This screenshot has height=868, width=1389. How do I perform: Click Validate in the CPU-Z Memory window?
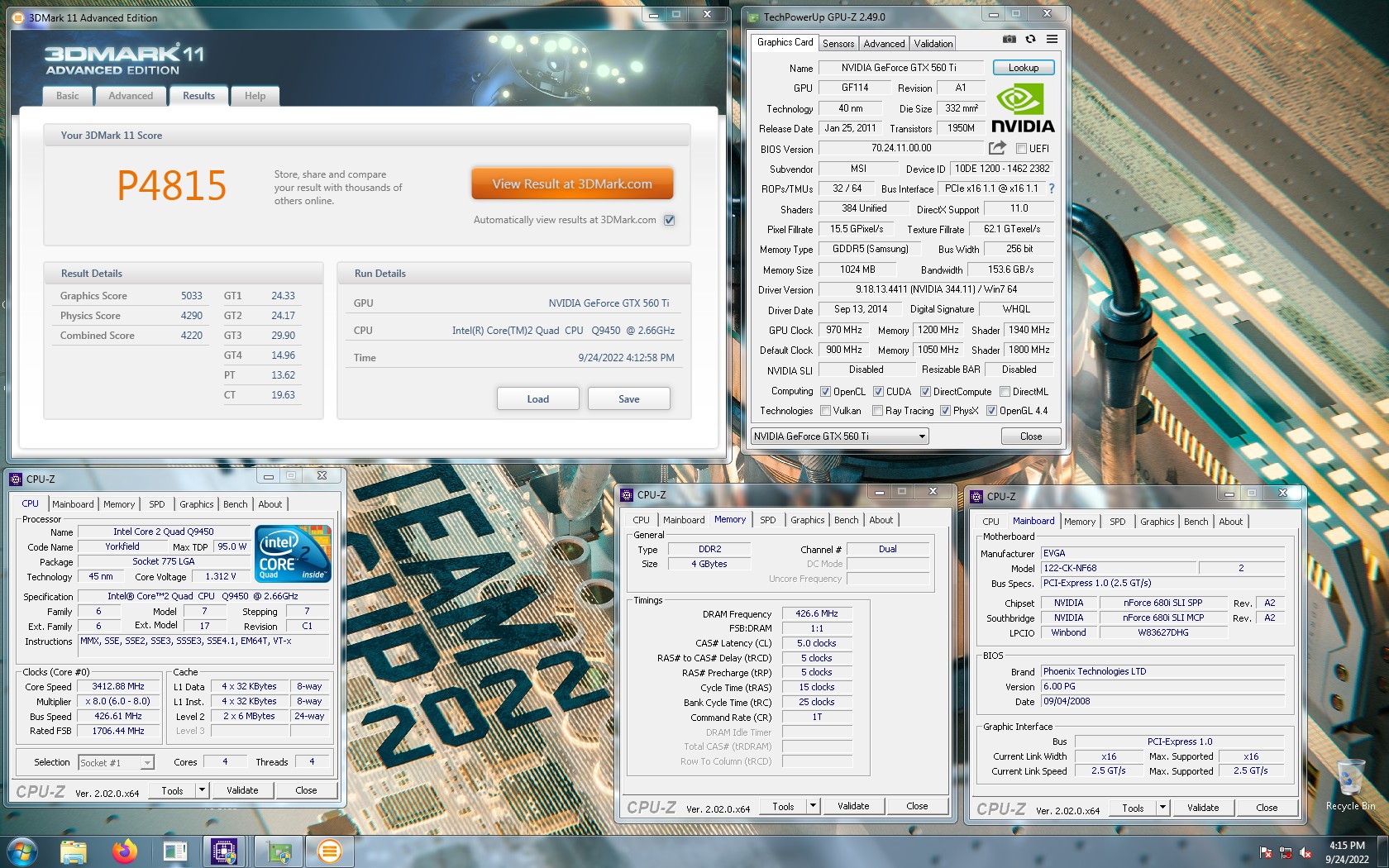pyautogui.click(x=853, y=806)
